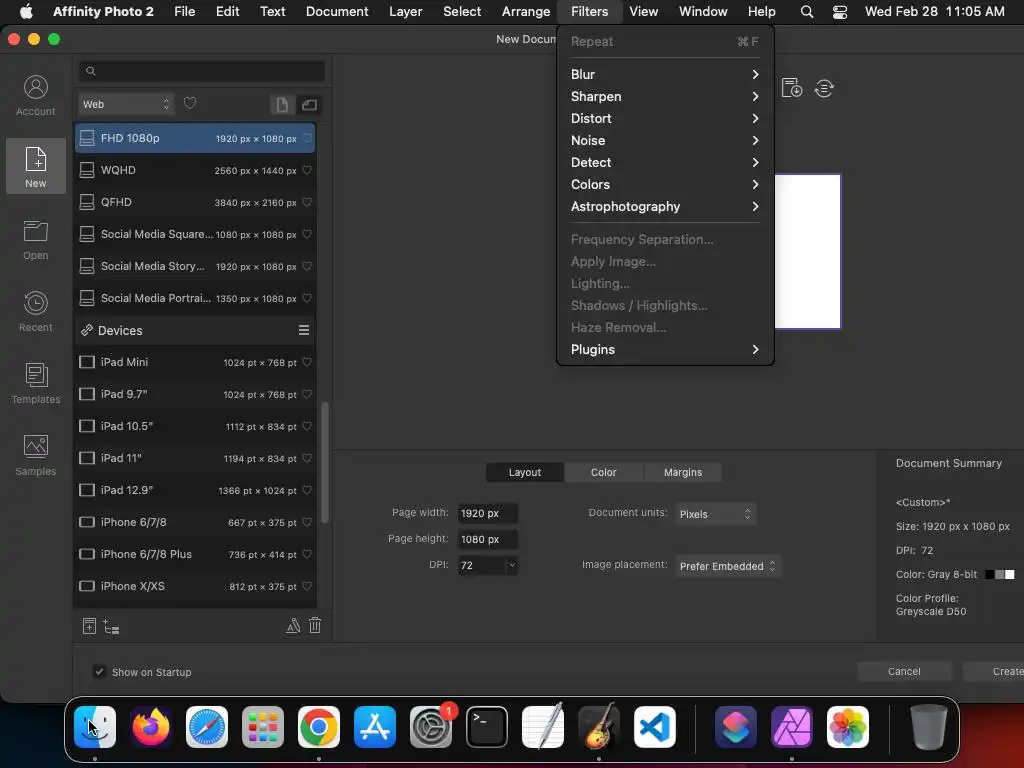Favorite the FHD 1080p preset
This screenshot has height=768, width=1024.
[307, 138]
